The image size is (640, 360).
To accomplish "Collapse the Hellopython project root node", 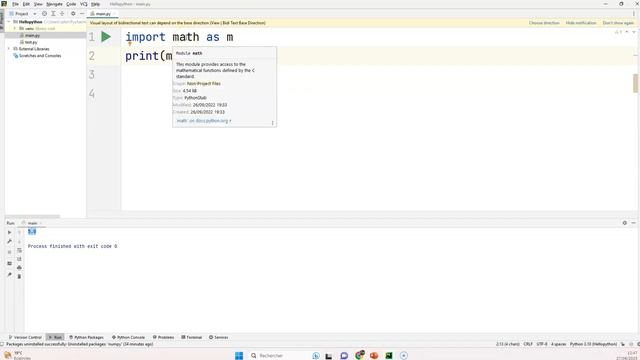I will coord(9,22).
